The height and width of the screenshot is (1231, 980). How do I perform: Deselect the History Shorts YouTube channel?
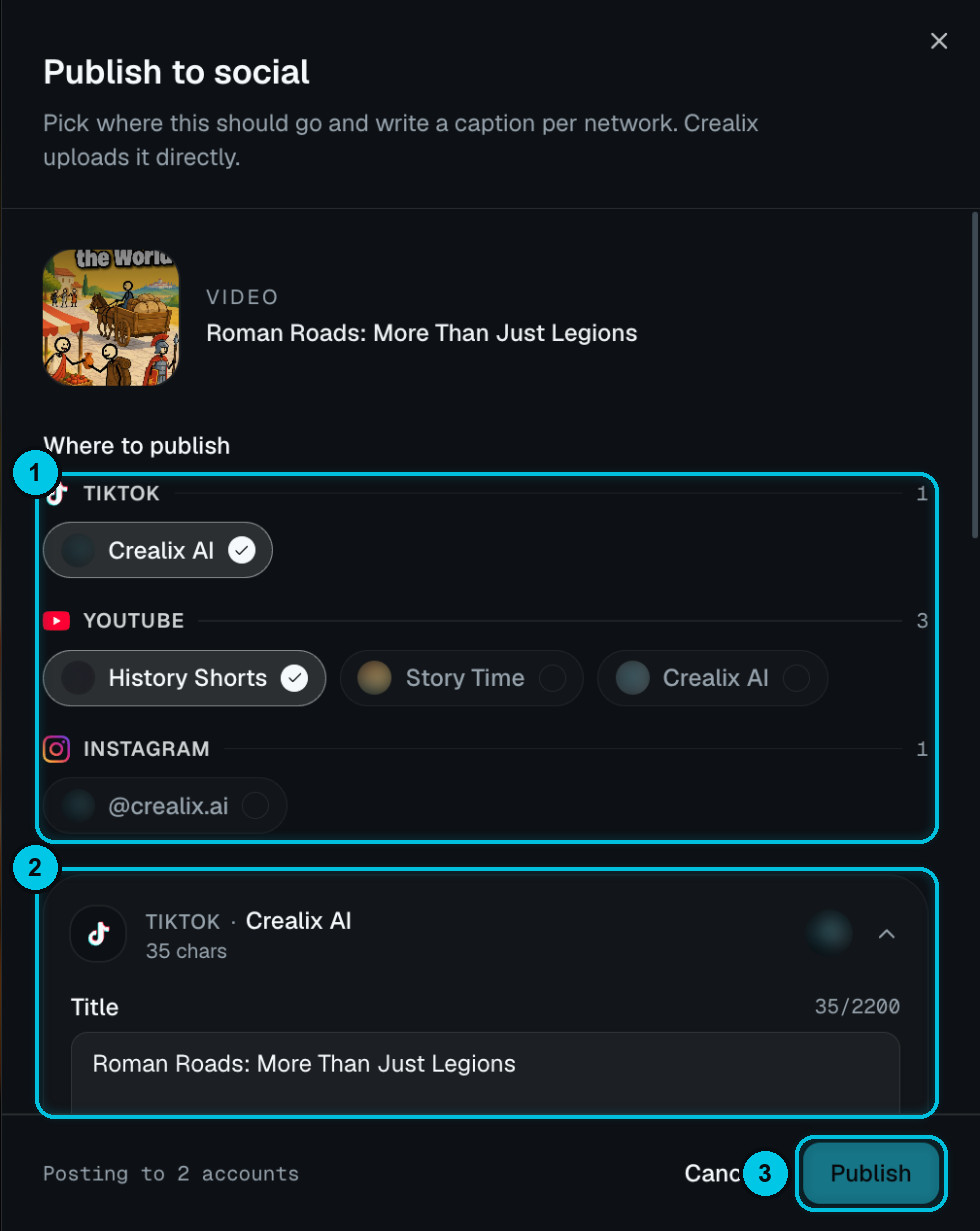[185, 678]
